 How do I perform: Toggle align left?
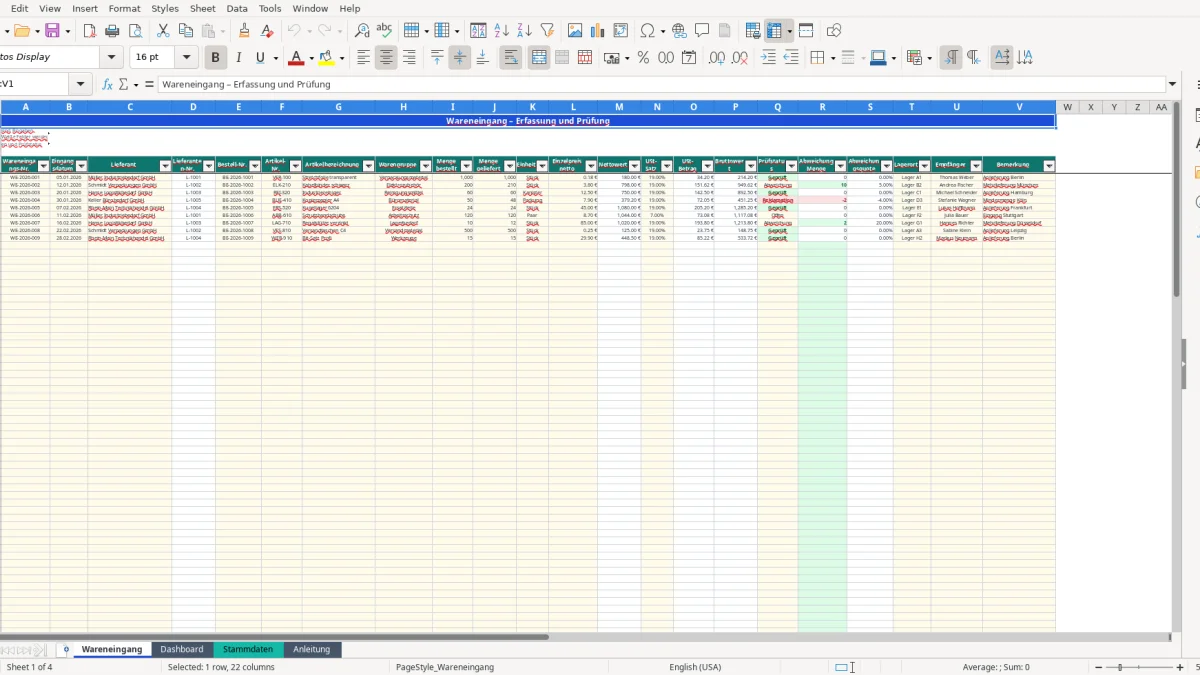[364, 58]
